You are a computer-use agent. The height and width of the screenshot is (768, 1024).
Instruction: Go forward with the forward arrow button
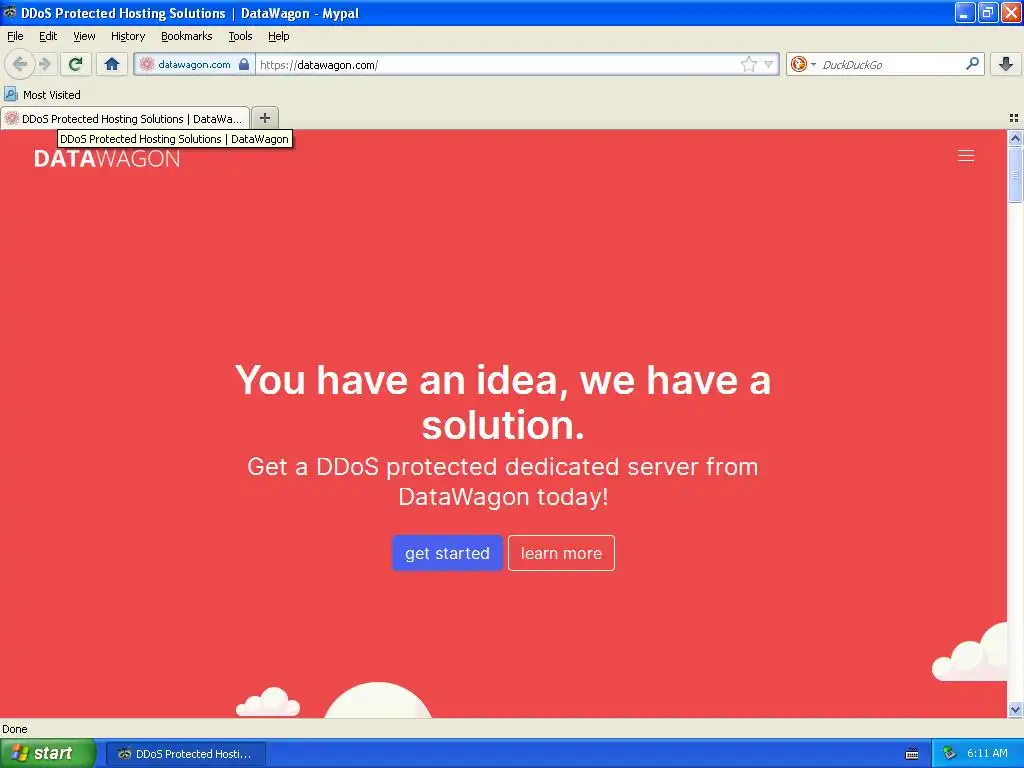[45, 64]
